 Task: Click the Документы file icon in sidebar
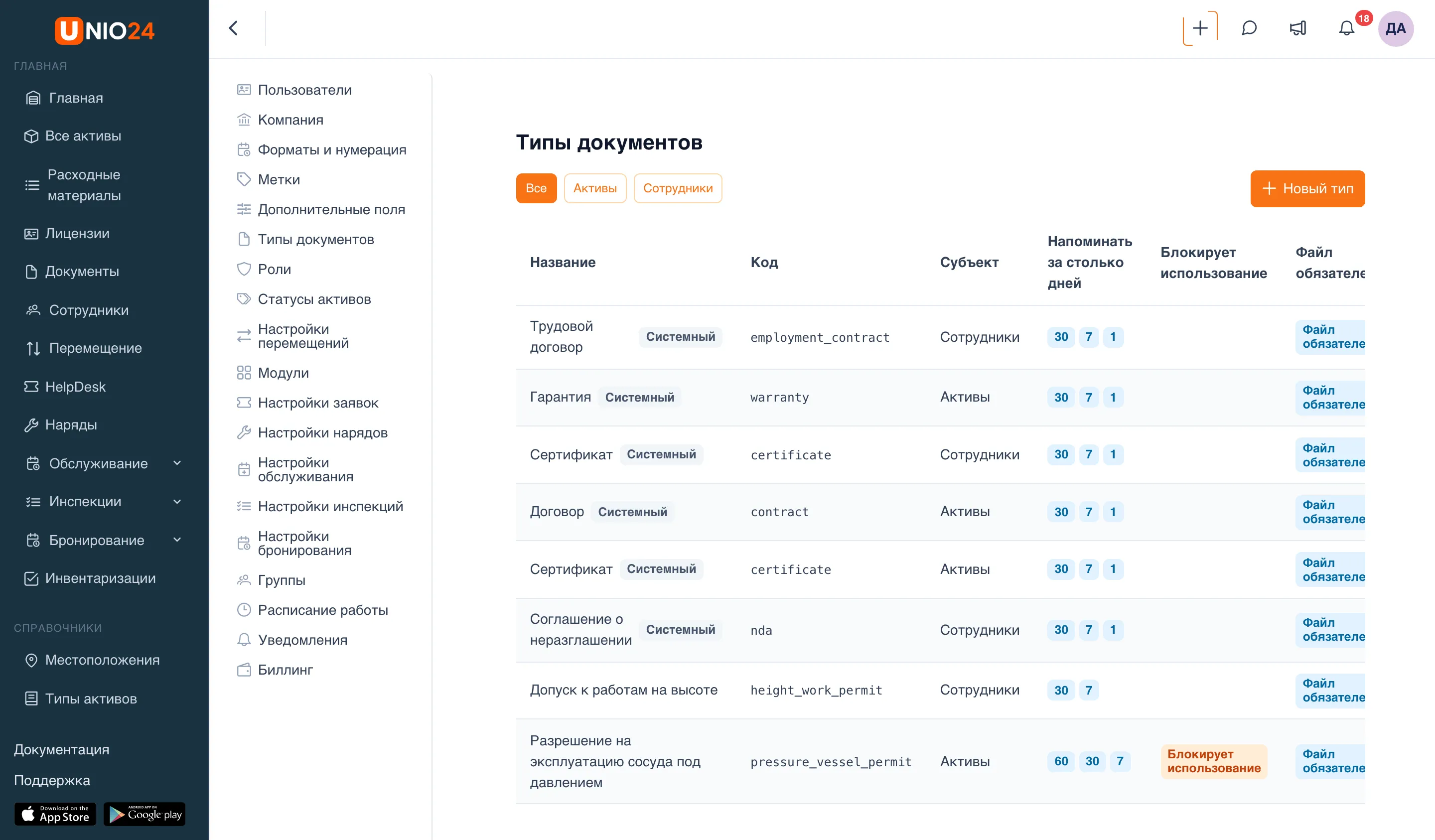coord(31,272)
